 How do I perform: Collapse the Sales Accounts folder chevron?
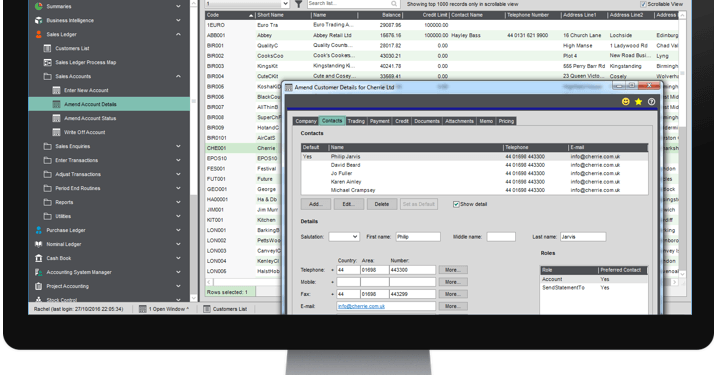[x=178, y=76]
